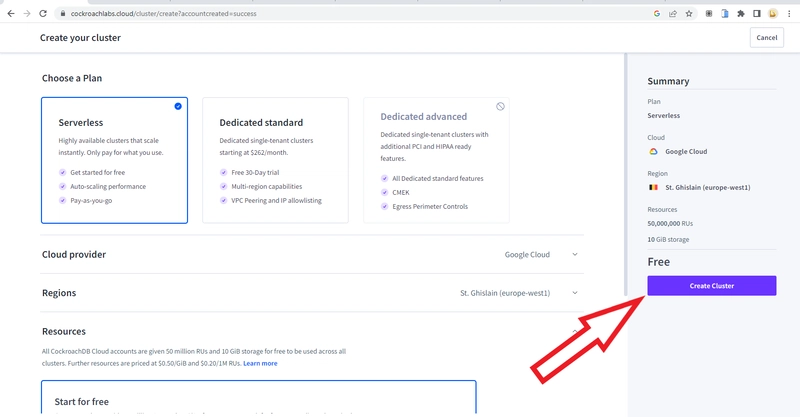Click the Regions section heading

(x=59, y=293)
